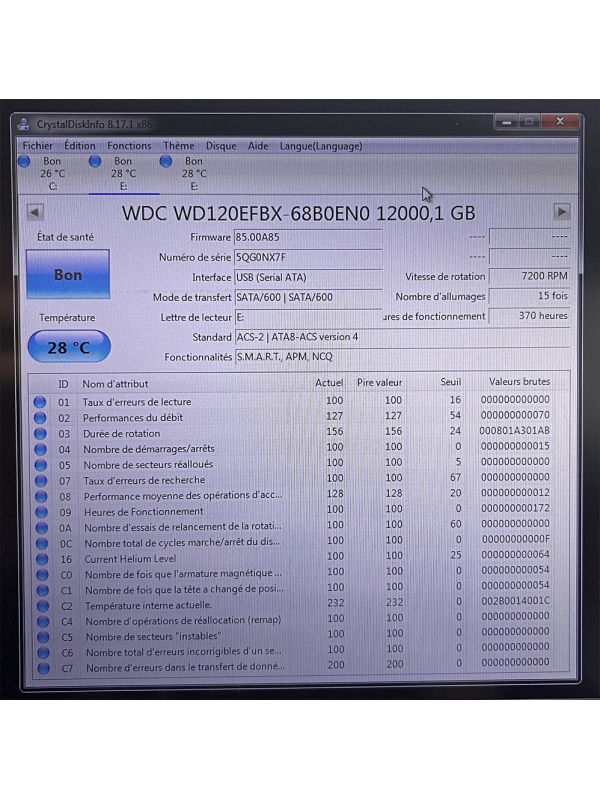The width and height of the screenshot is (600, 800).
Task: Click the blue status icon of attribute C4
Action: pos(43,621)
